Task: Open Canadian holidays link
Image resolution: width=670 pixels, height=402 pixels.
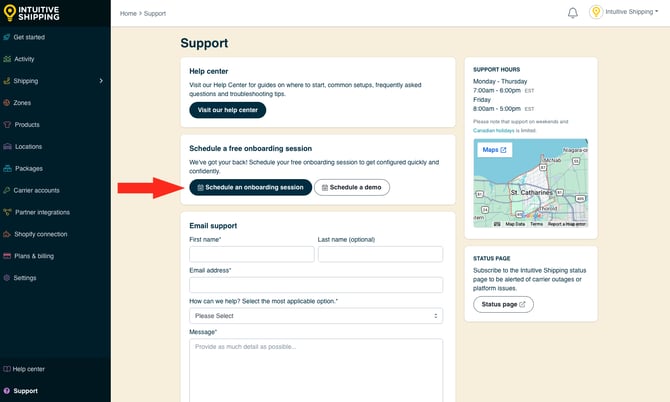Action: coord(494,130)
